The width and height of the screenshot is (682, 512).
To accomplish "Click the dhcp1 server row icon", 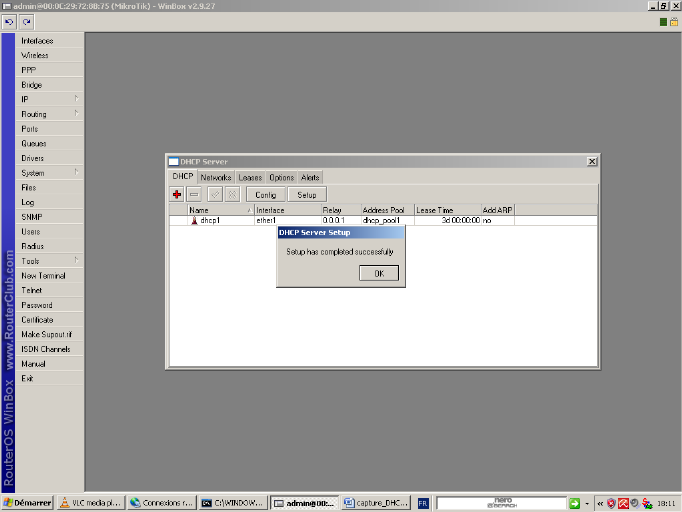I will pyautogui.click(x=194, y=221).
